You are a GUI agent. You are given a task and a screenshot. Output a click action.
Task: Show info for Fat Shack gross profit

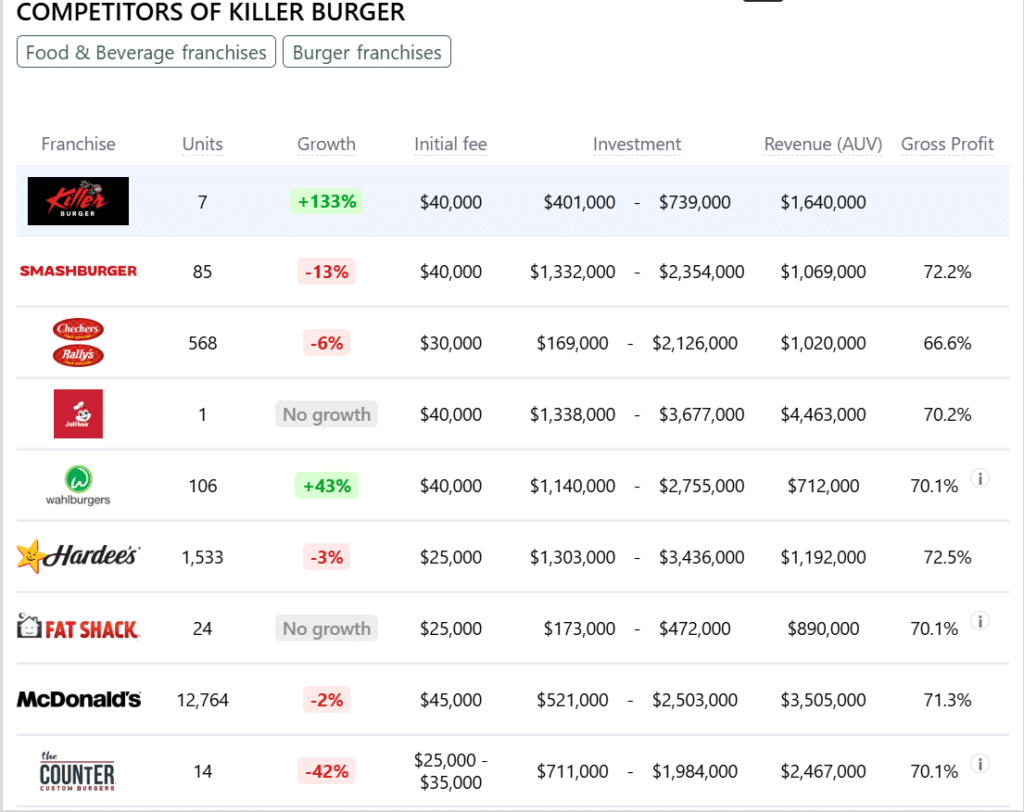980,621
